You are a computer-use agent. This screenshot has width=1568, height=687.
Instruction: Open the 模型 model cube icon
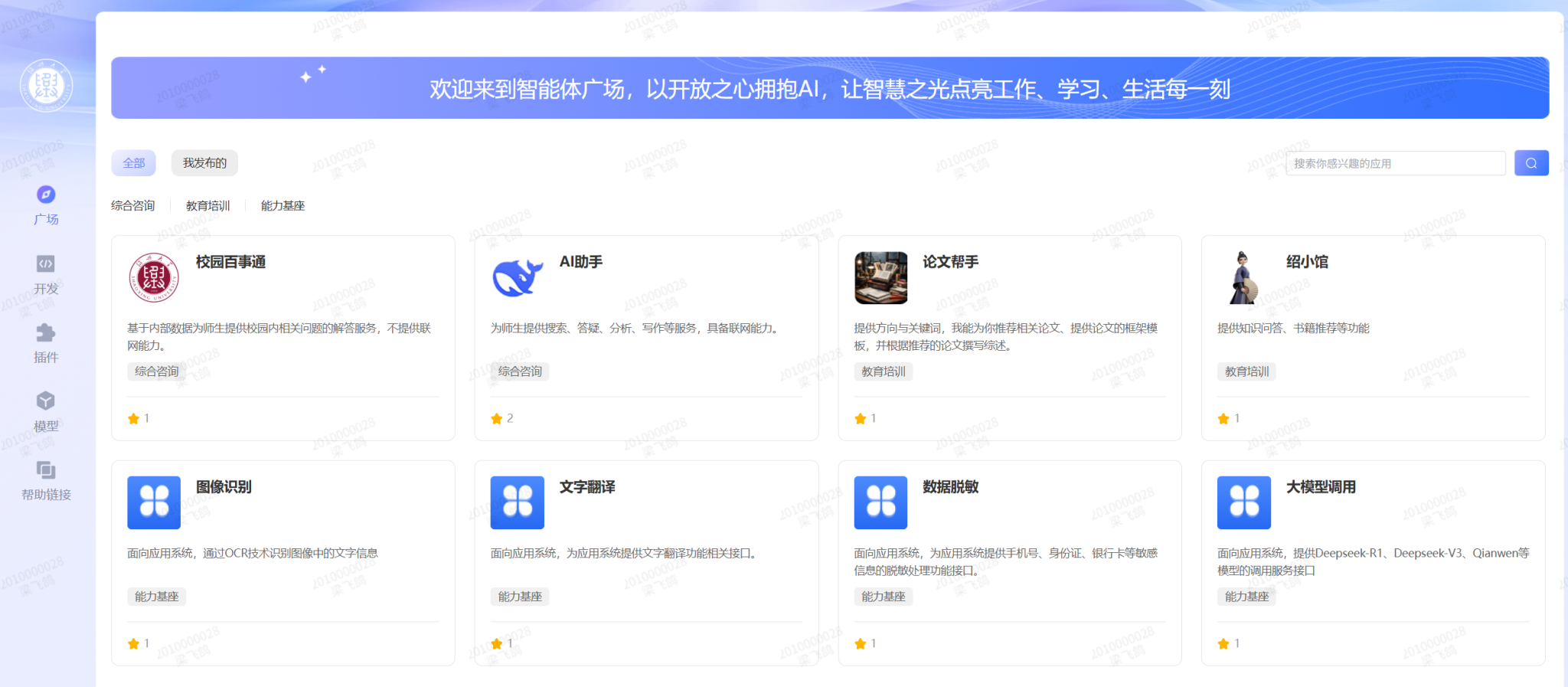[x=46, y=401]
